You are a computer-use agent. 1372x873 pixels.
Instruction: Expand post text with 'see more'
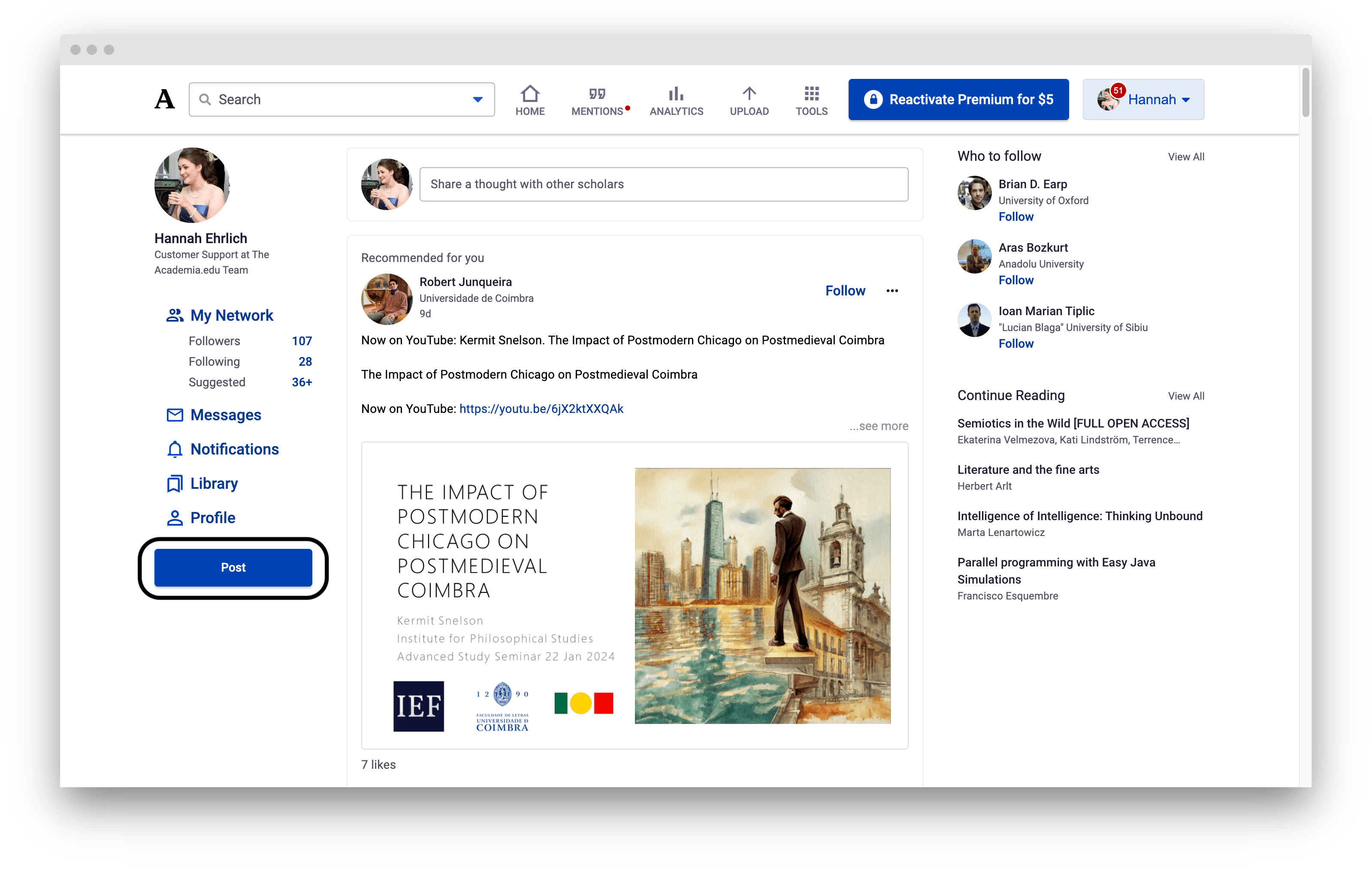point(879,426)
